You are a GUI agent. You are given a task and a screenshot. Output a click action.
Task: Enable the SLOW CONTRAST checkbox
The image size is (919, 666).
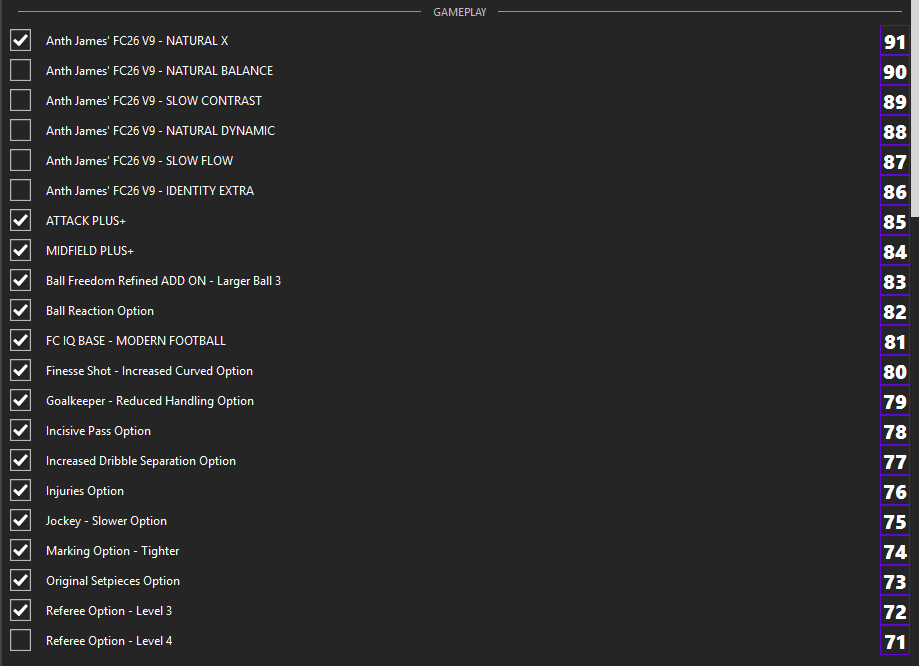pyautogui.click(x=21, y=100)
